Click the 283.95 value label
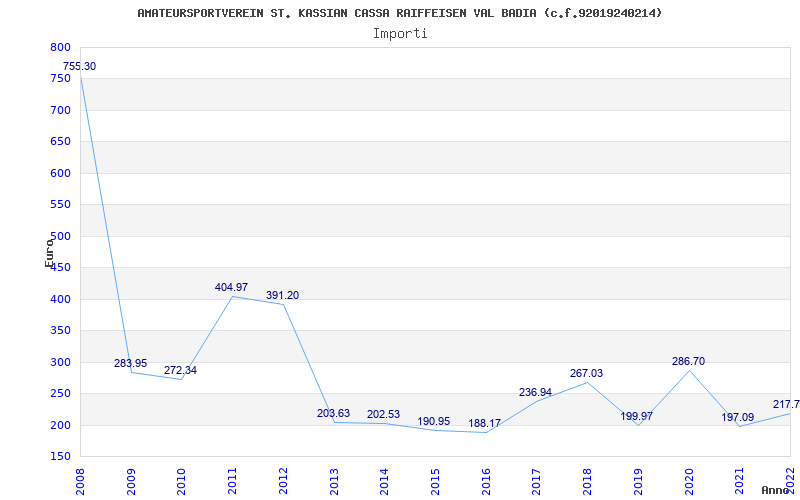The height and width of the screenshot is (500, 800). point(130,363)
